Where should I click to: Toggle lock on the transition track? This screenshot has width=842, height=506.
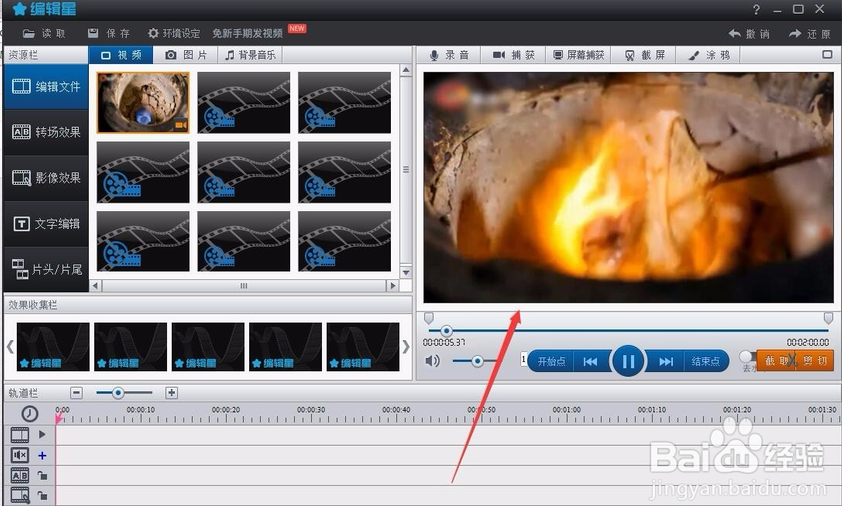pyautogui.click(x=42, y=475)
